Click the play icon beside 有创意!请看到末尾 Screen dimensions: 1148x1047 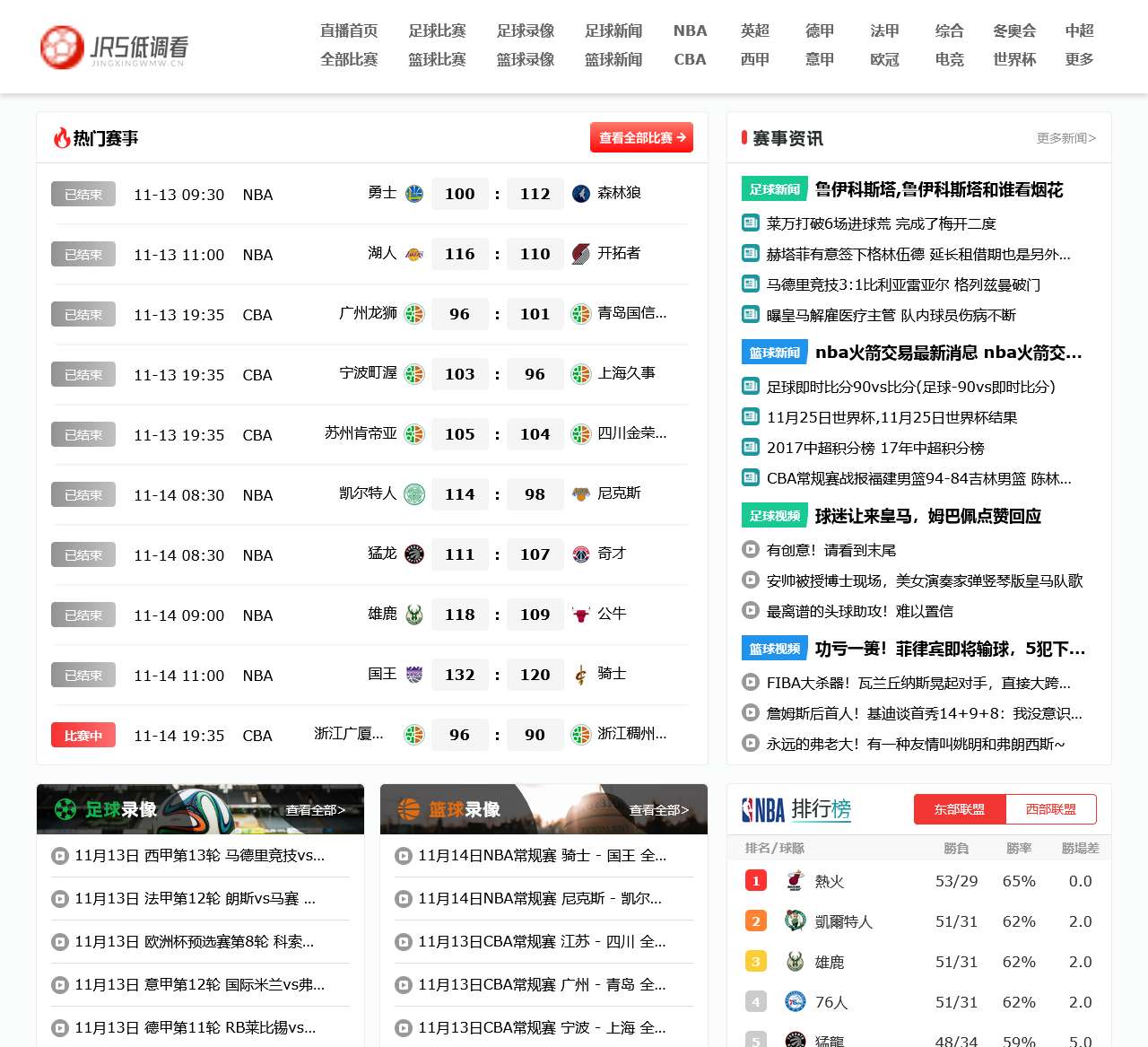click(751, 549)
